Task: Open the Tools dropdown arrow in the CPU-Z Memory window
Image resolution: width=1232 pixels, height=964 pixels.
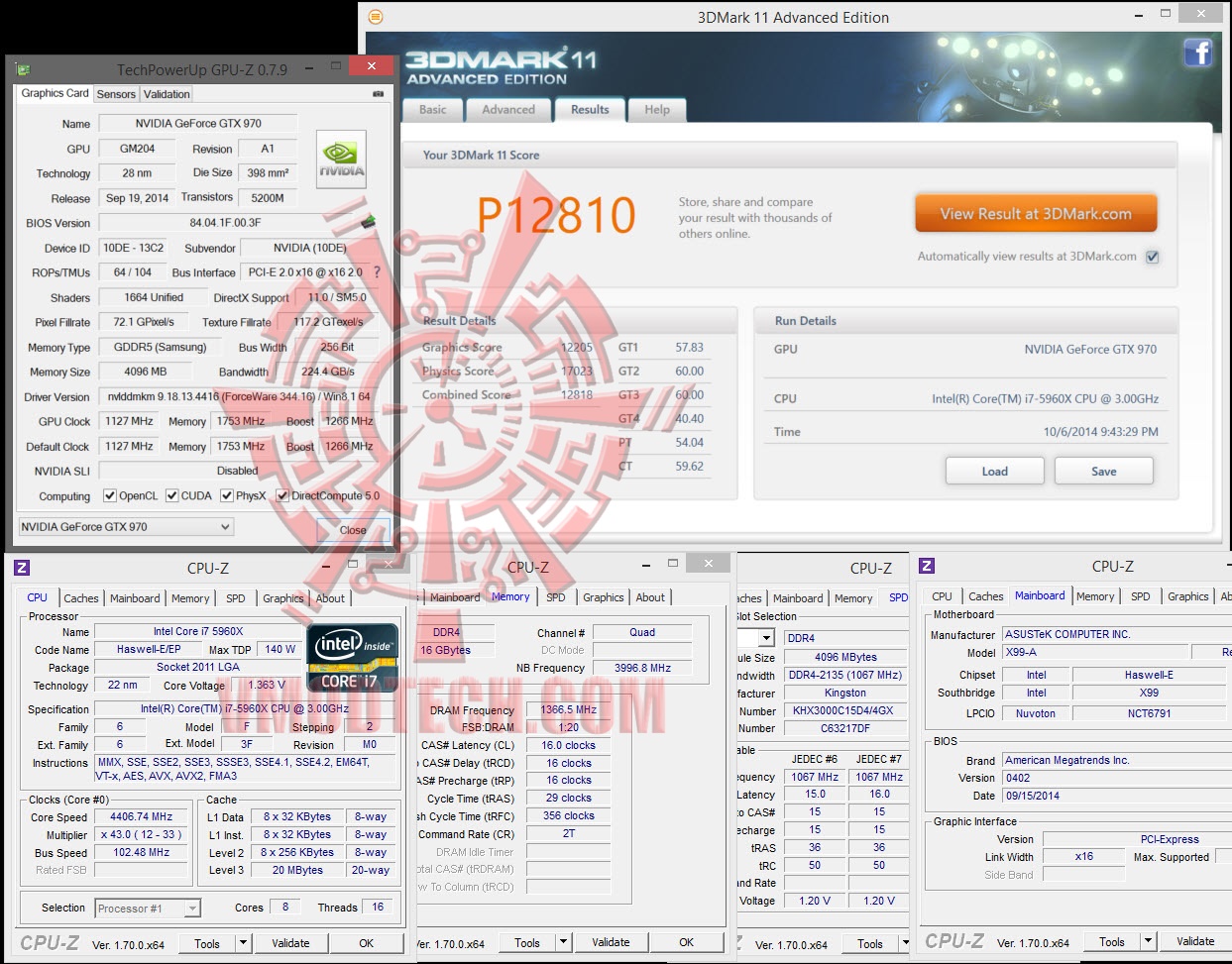Action: click(x=563, y=942)
